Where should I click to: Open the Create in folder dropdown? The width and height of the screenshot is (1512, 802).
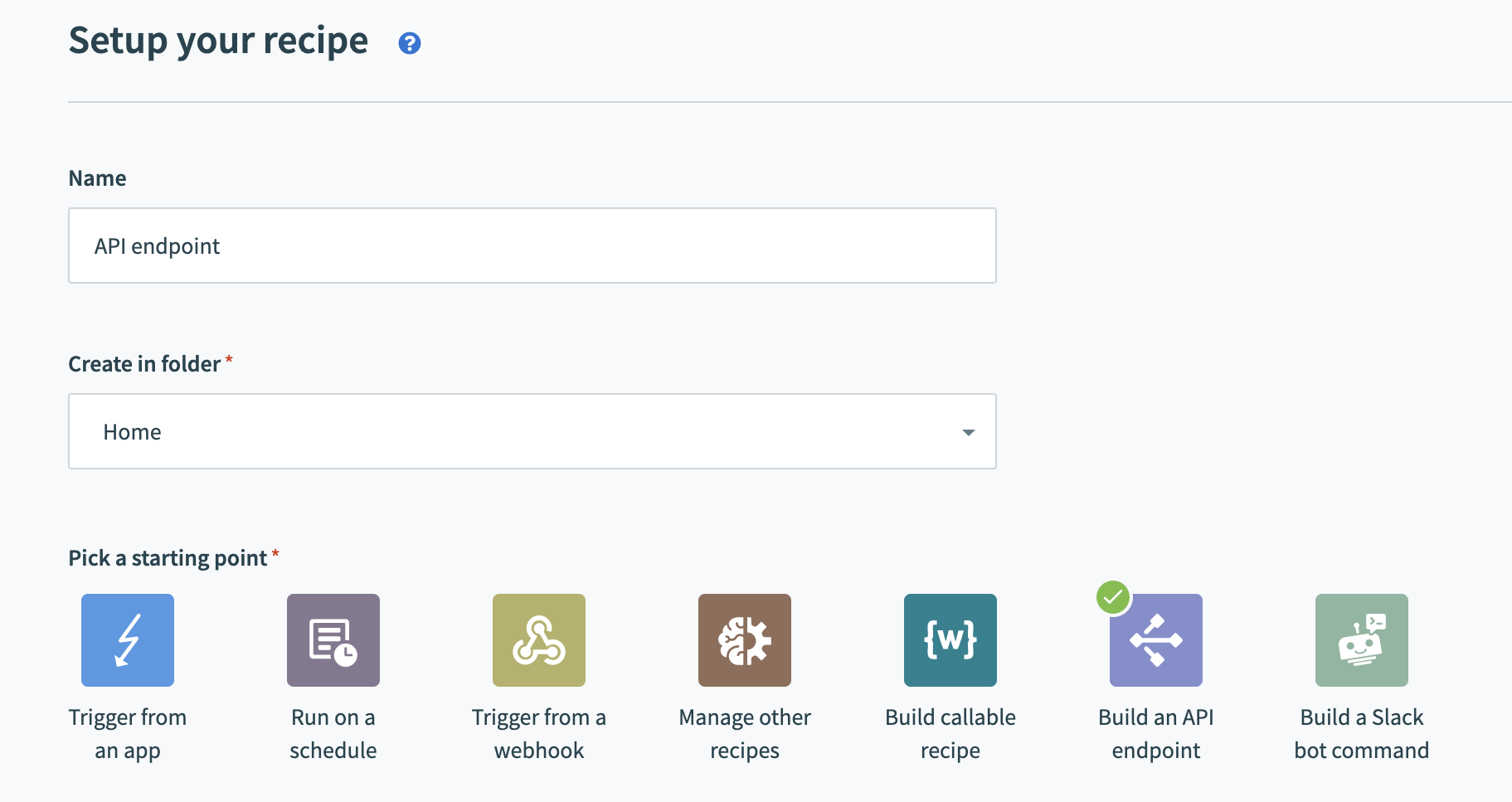coord(532,431)
